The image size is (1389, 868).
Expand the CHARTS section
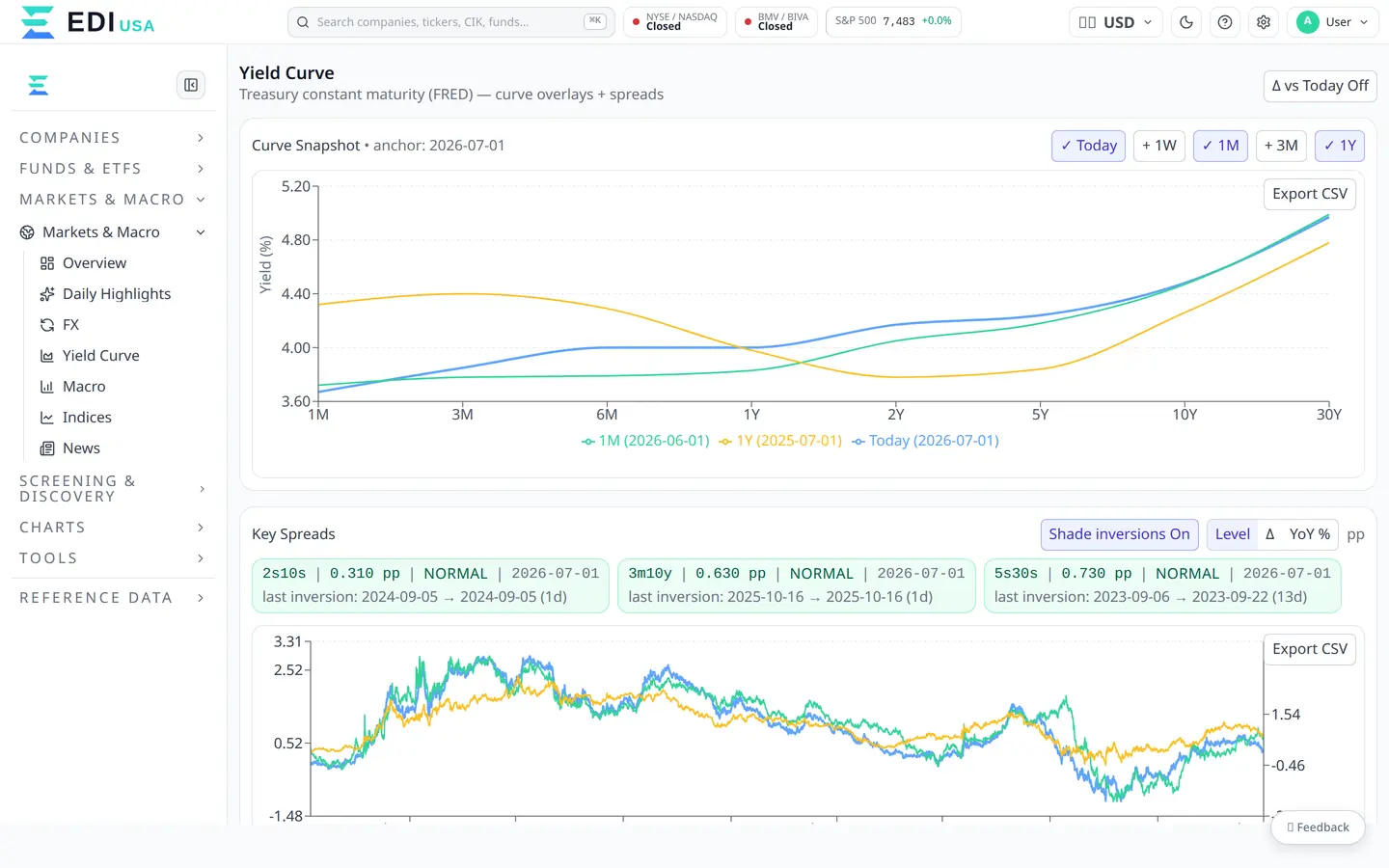112,528
